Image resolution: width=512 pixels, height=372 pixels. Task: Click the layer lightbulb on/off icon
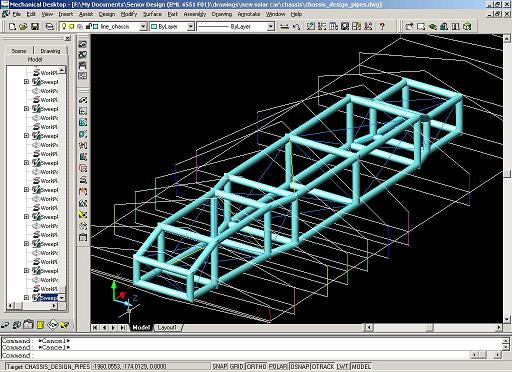point(65,26)
